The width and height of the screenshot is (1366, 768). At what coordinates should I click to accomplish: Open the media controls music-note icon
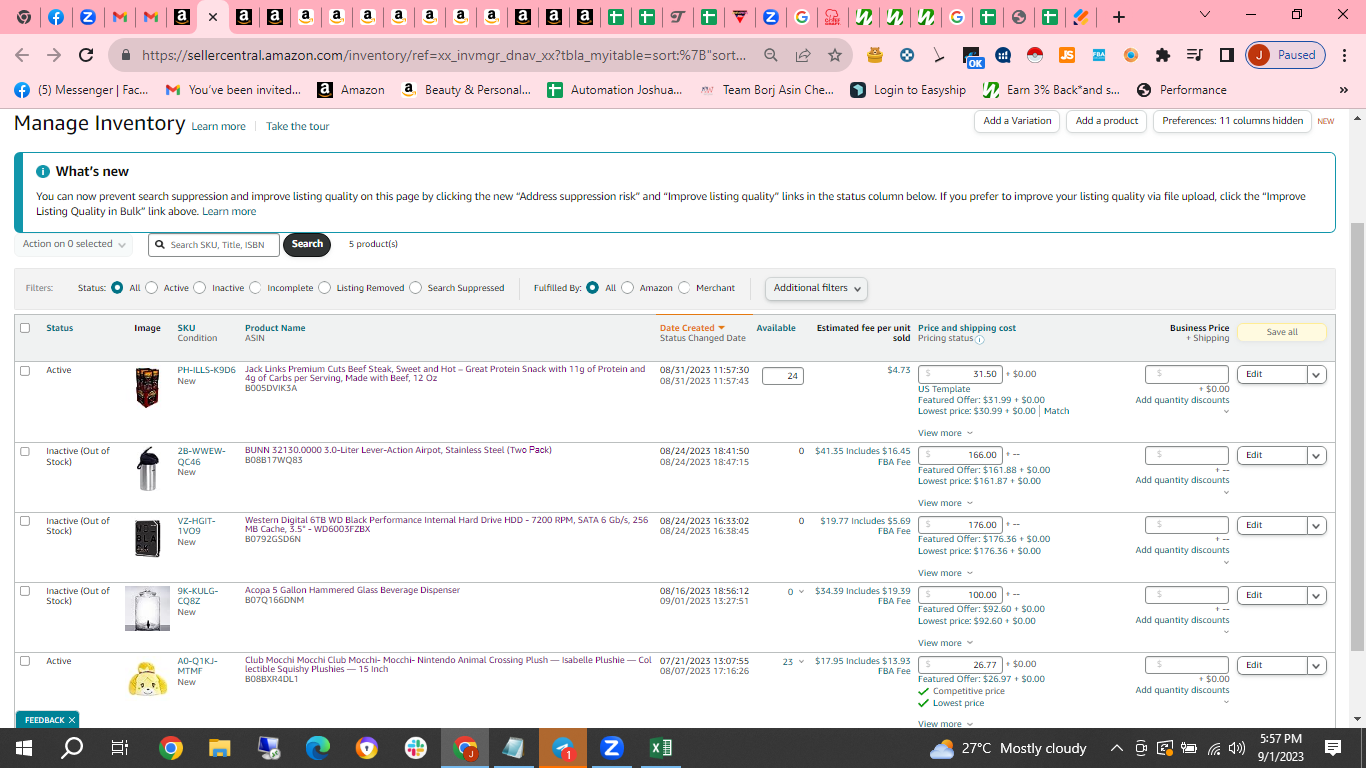1194,55
